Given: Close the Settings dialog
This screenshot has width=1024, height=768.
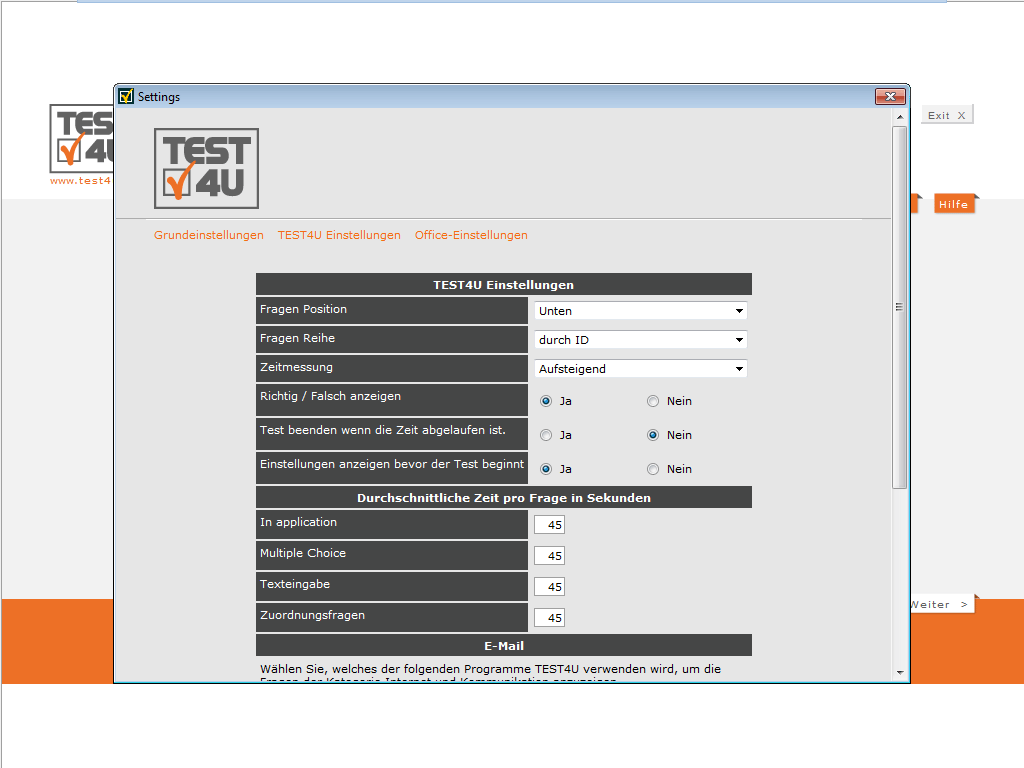Looking at the screenshot, I should pyautogui.click(x=890, y=96).
